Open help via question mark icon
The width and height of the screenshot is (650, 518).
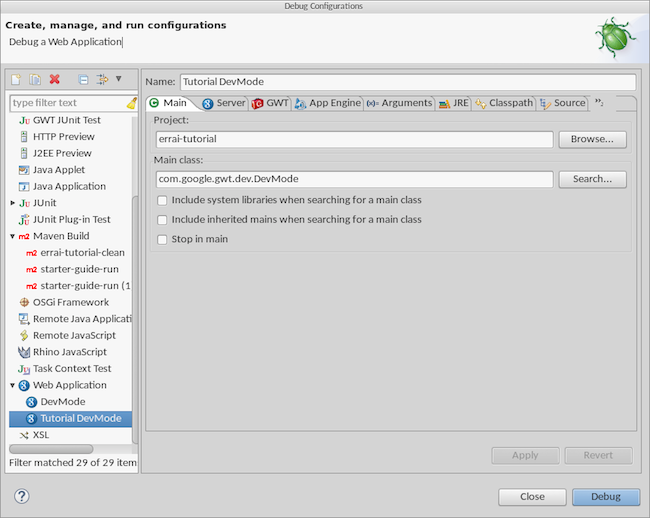click(x=22, y=496)
